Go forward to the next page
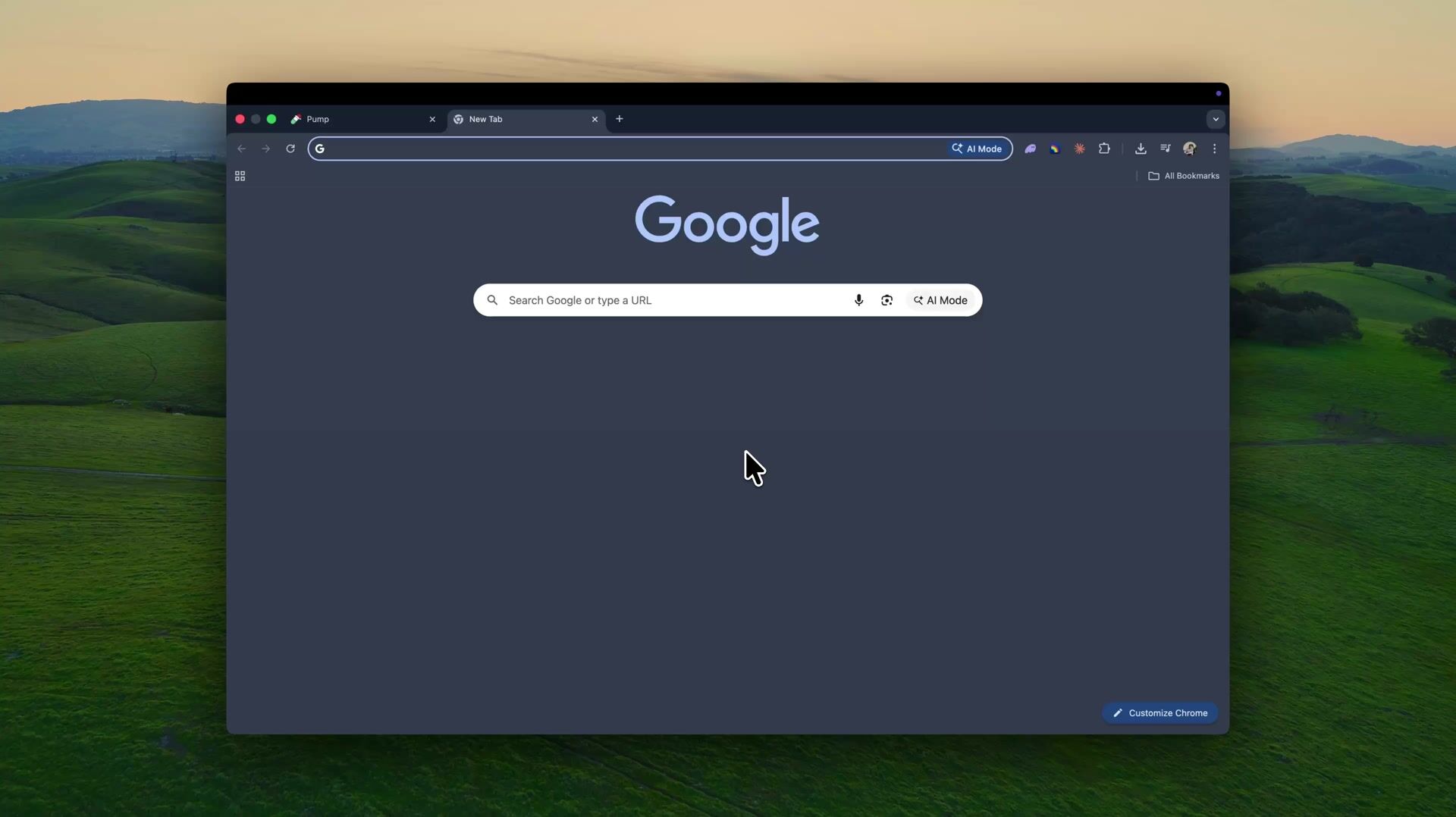Image resolution: width=1456 pixels, height=817 pixels. [x=265, y=149]
